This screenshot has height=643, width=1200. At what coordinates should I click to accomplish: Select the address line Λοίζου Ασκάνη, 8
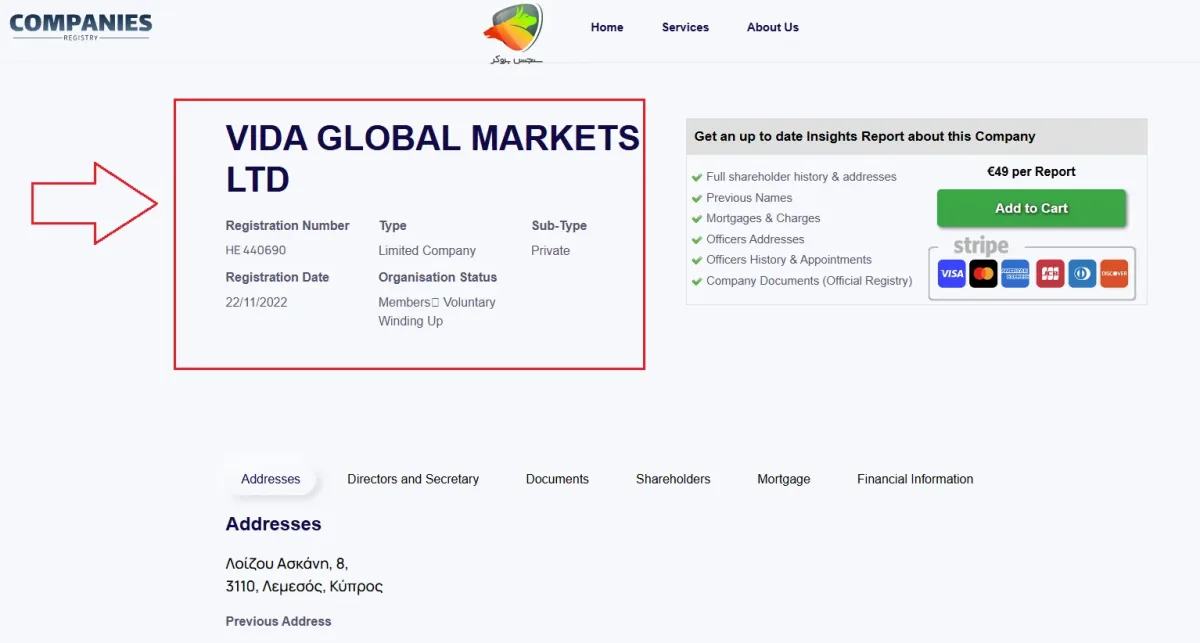(x=287, y=564)
